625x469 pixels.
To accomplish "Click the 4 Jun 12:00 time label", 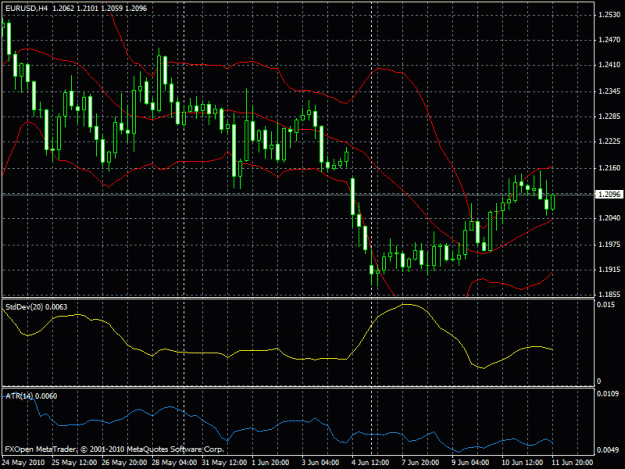I will [x=370, y=463].
